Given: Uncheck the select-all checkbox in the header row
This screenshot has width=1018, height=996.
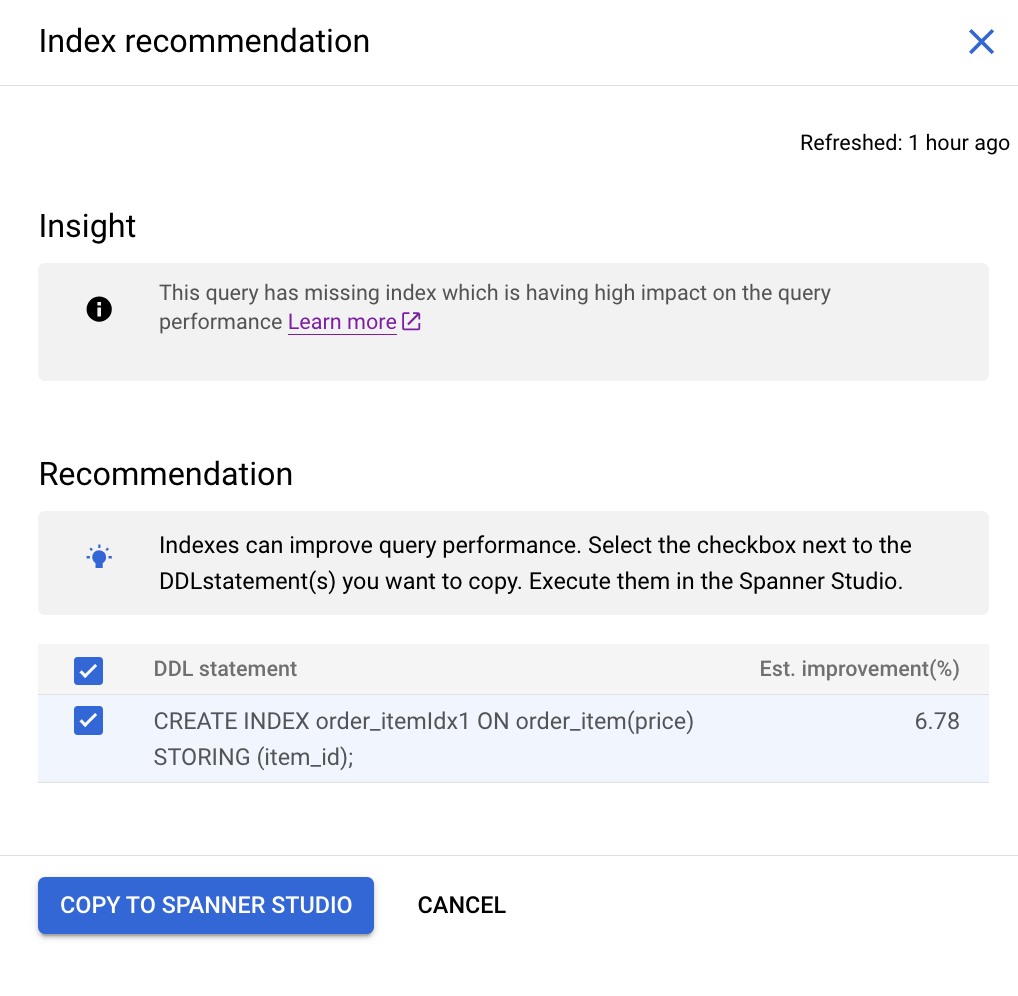Looking at the screenshot, I should [x=88, y=670].
